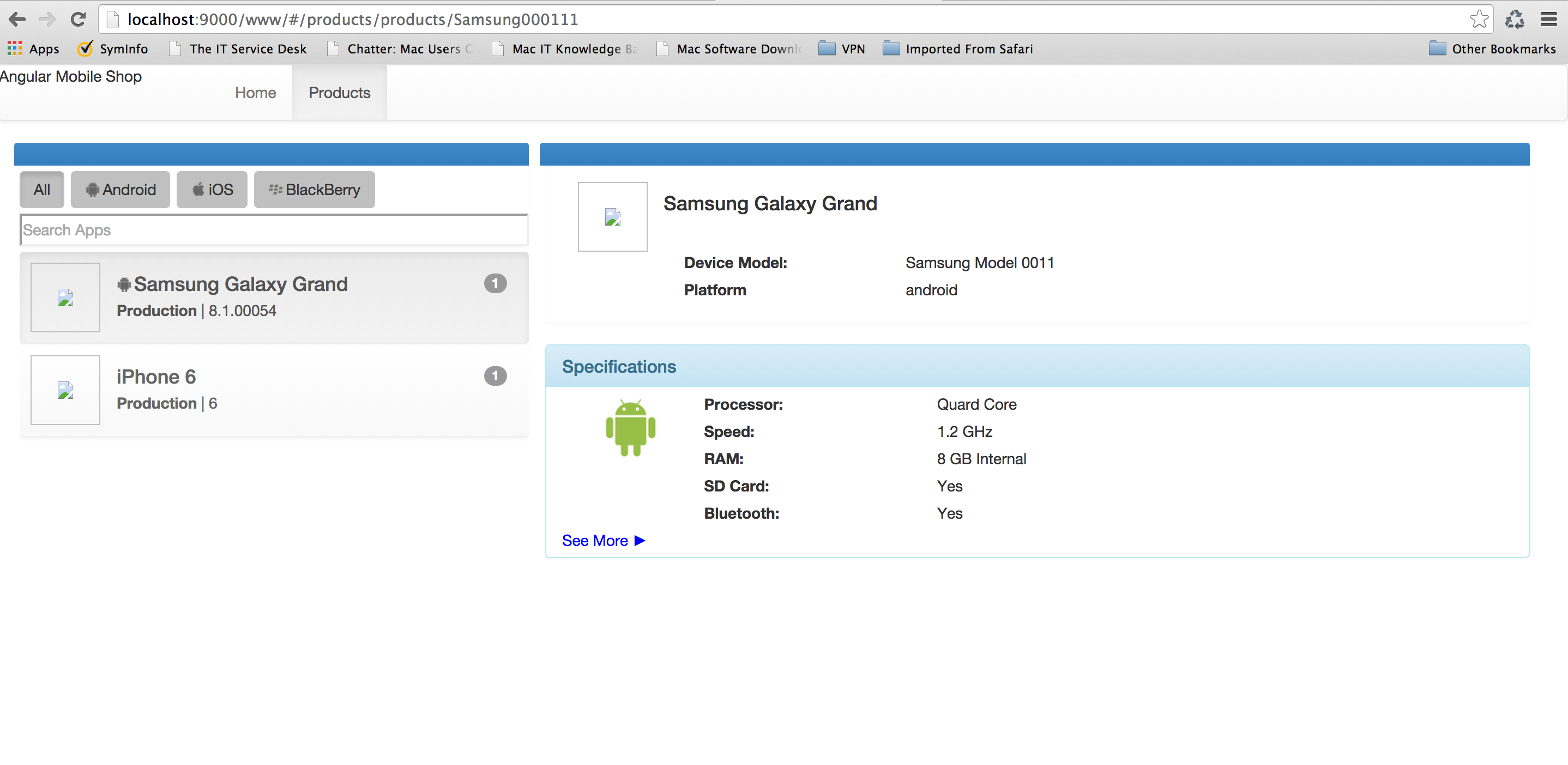The image size is (1568, 765).
Task: Click the SD Card label
Action: [737, 486]
